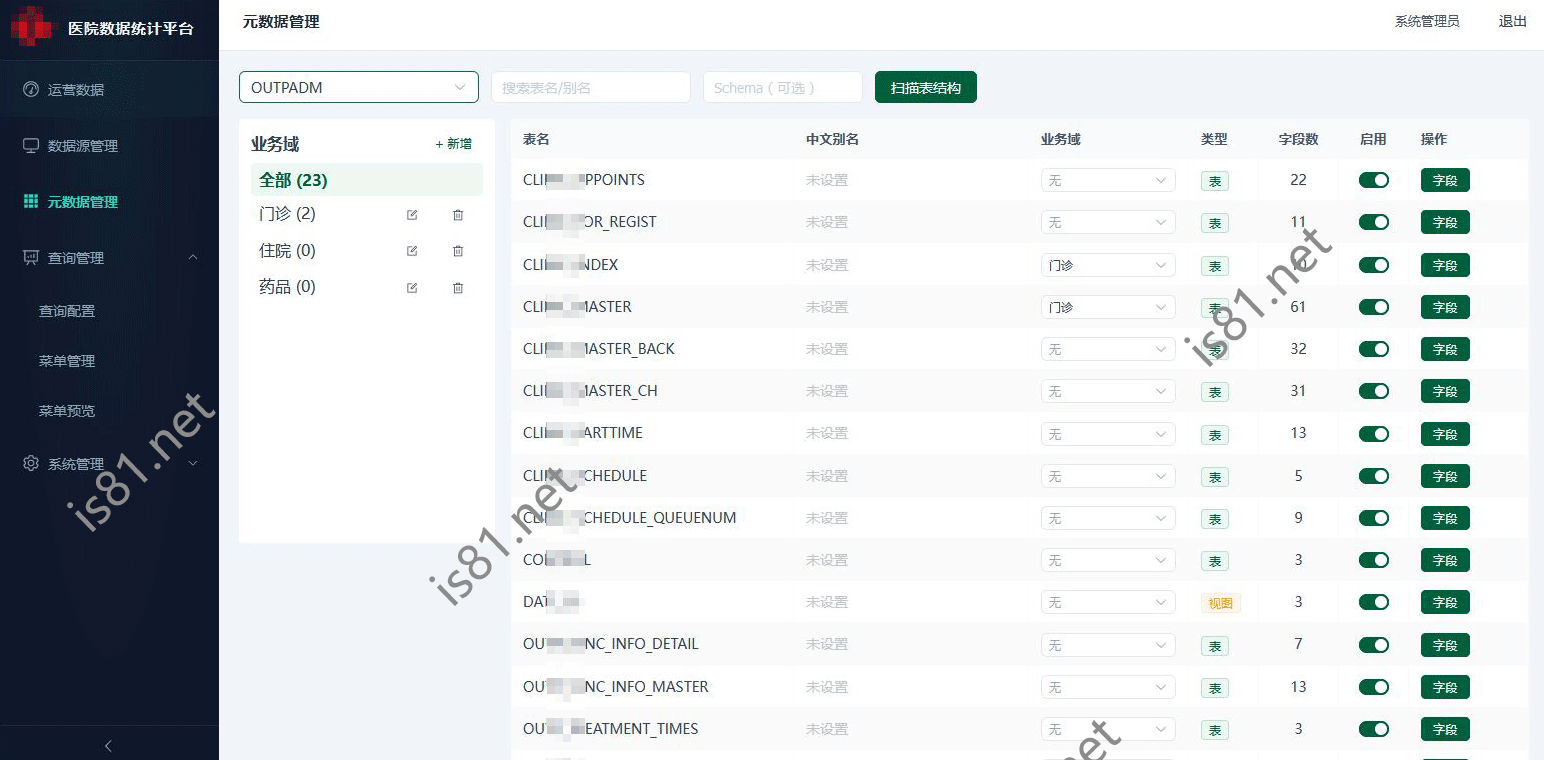Click 字段 button for 5-field CHEDULE row
1544x760 pixels.
click(1445, 476)
